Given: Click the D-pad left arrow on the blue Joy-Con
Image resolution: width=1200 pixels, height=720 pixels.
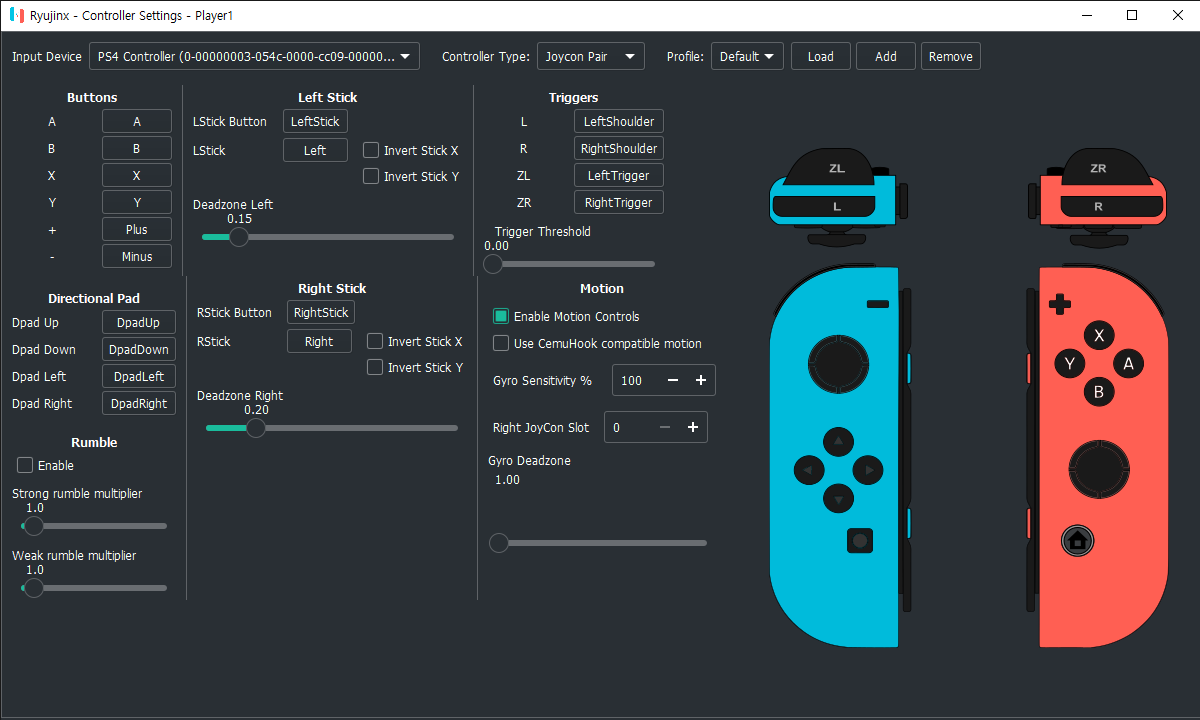Looking at the screenshot, I should pos(808,470).
